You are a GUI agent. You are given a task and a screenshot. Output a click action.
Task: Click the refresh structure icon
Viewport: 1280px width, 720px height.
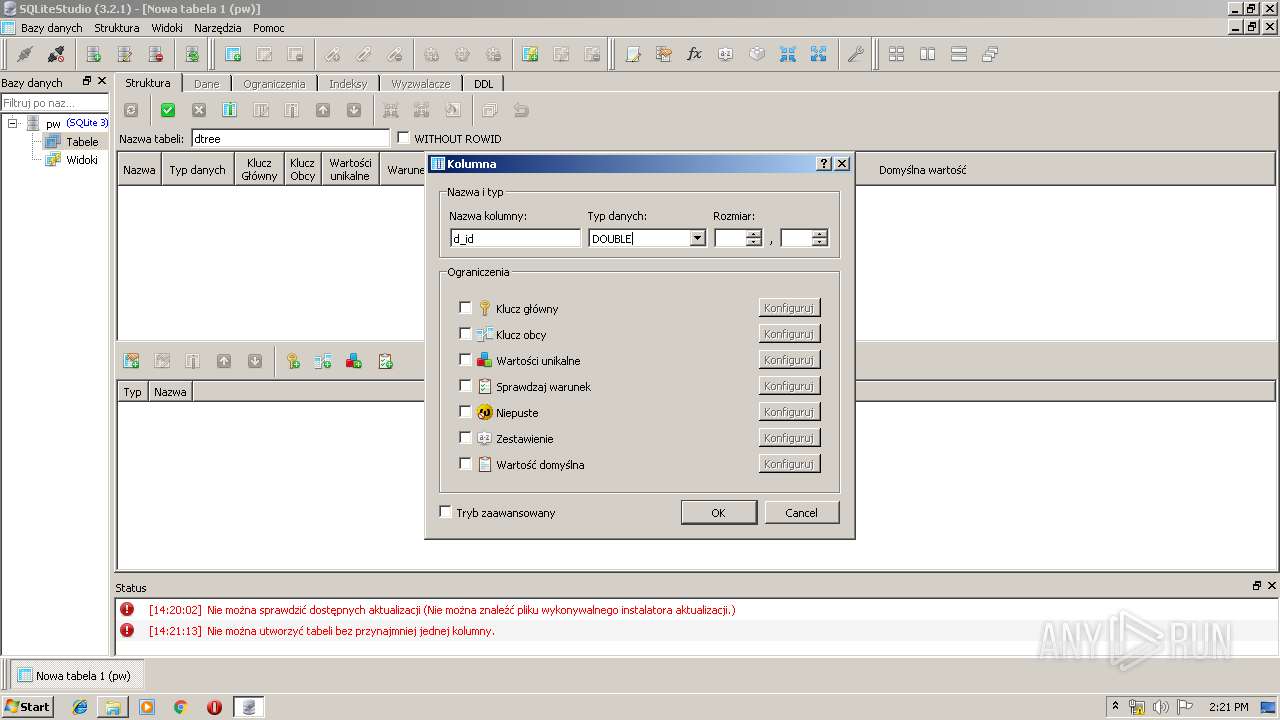tap(131, 110)
